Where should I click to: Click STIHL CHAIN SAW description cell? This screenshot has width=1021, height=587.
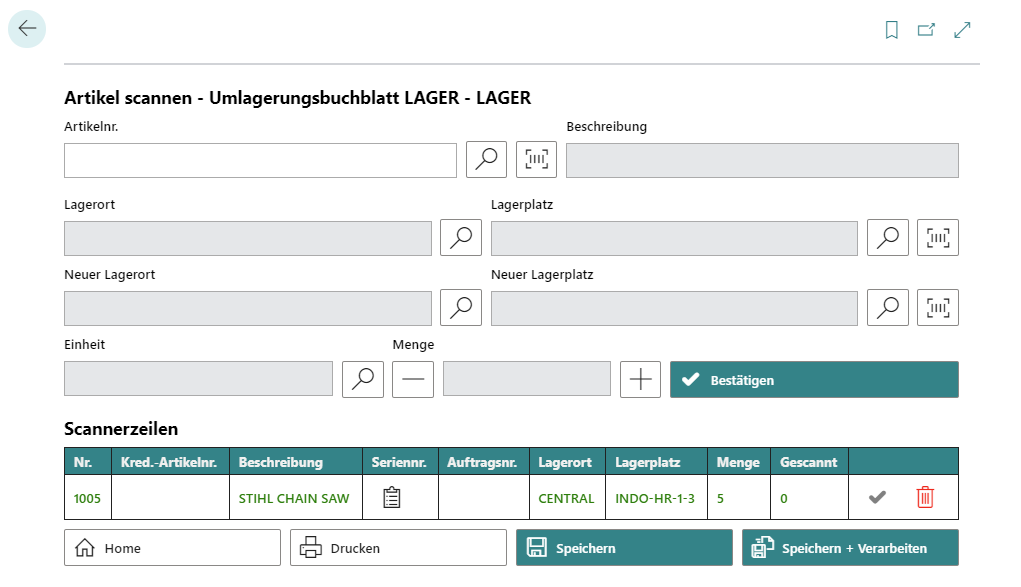point(294,498)
